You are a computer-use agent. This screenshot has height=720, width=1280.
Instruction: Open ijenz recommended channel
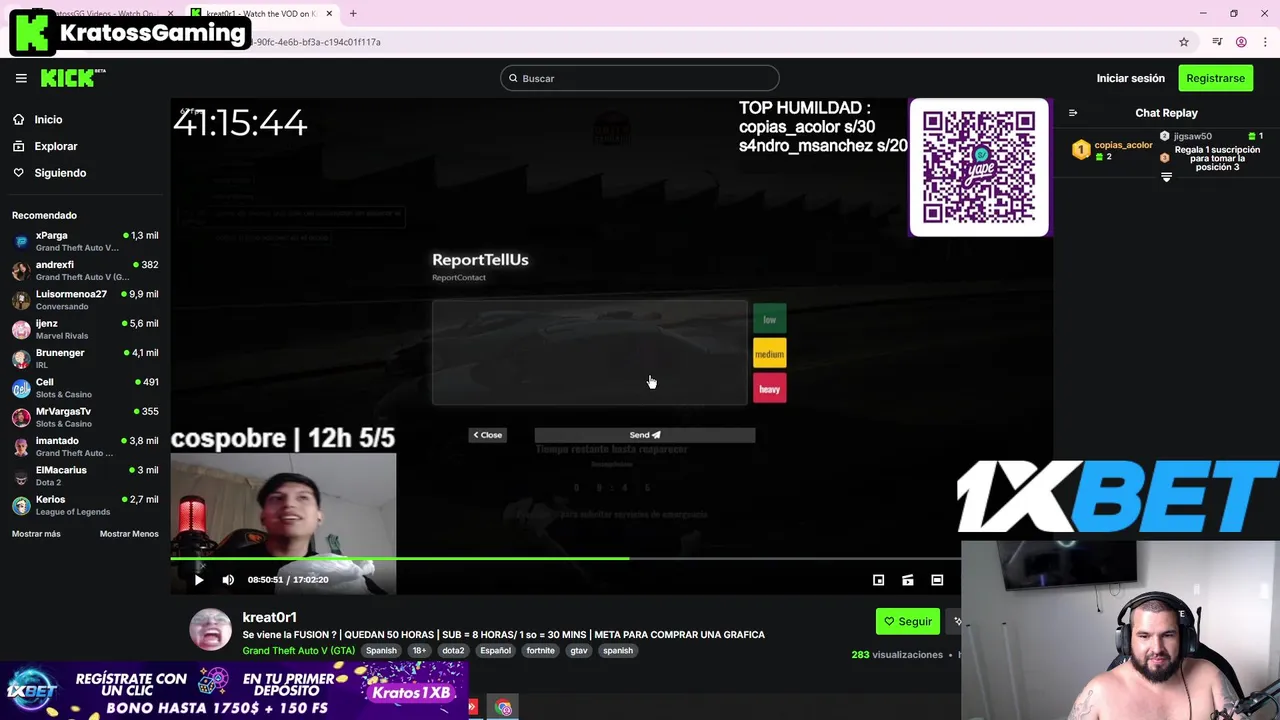click(x=85, y=329)
